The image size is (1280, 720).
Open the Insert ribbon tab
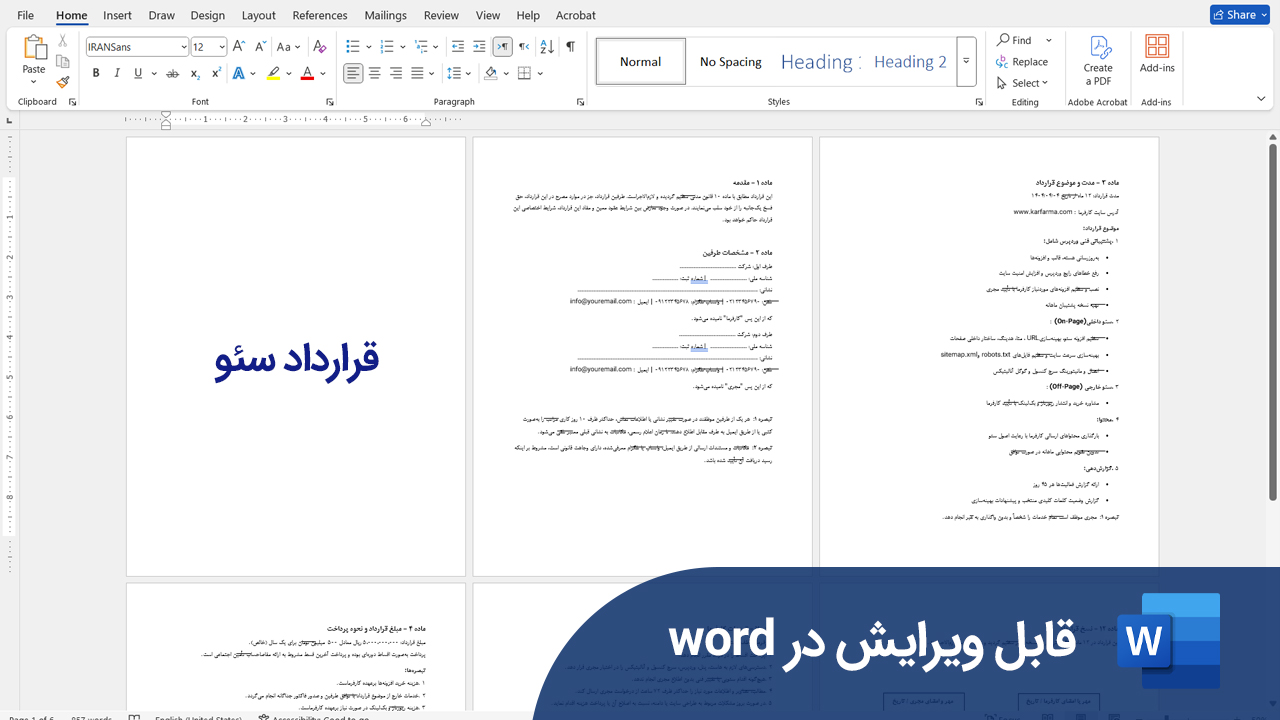(117, 15)
